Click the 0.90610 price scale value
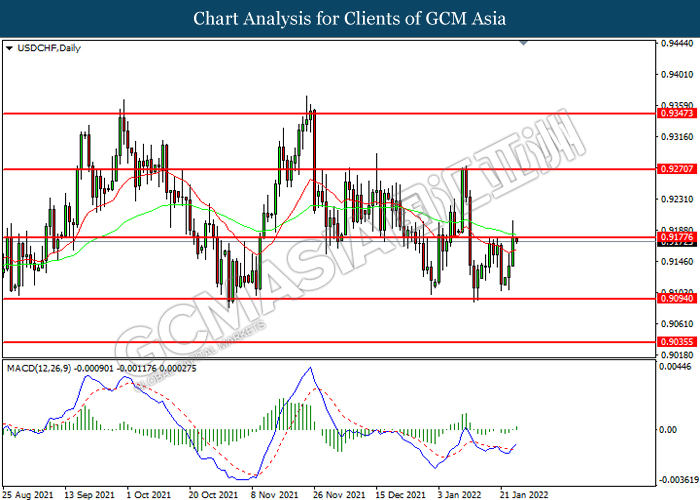The height and width of the screenshot is (500, 700). pyautogui.click(x=677, y=324)
